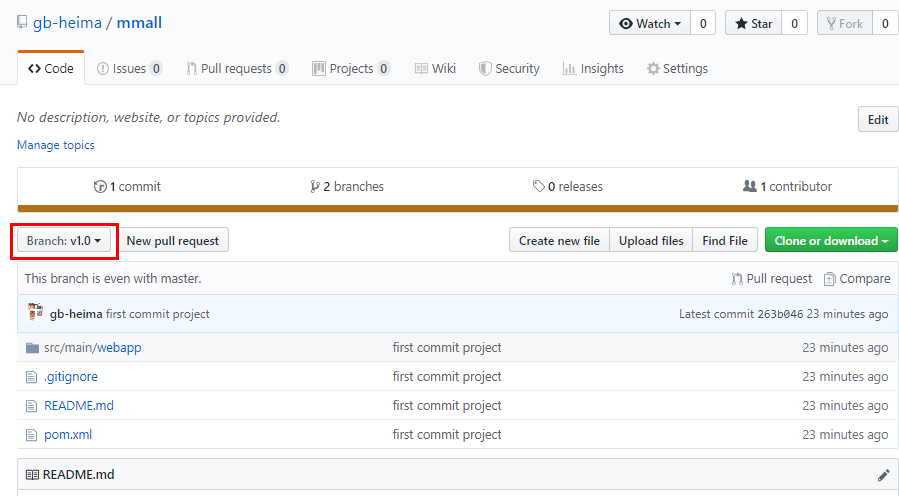This screenshot has height=496, width=899.
Task: Switch to the Issues tab
Action: click(130, 68)
